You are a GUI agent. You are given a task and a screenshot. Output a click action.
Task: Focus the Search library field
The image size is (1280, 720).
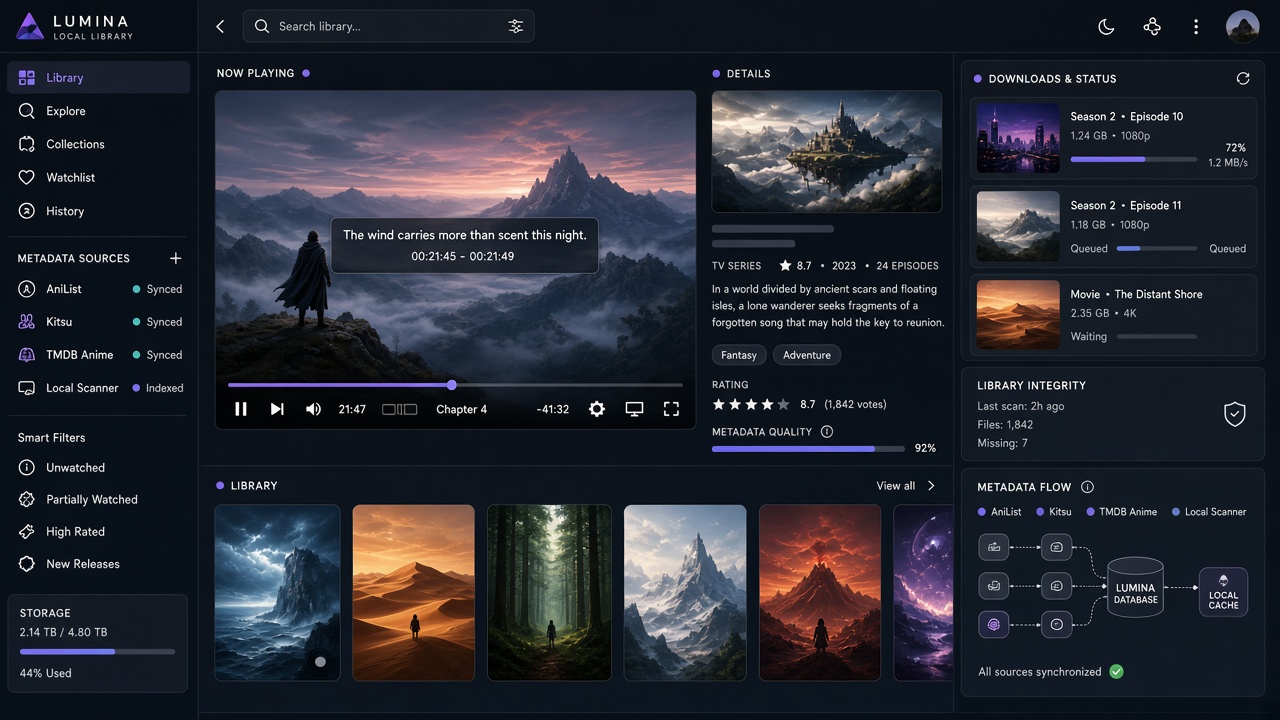pos(388,26)
